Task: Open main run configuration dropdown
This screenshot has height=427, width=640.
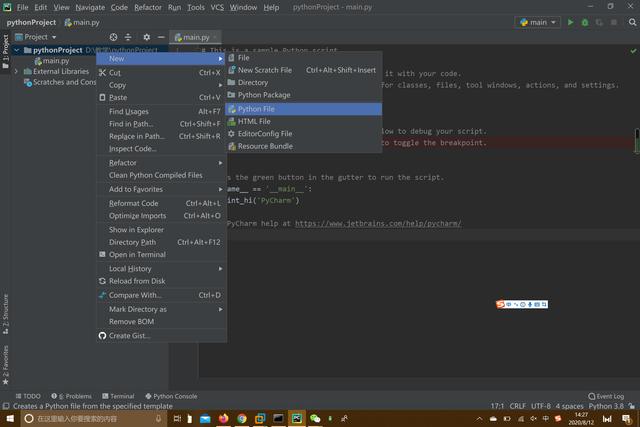Action: (x=538, y=22)
